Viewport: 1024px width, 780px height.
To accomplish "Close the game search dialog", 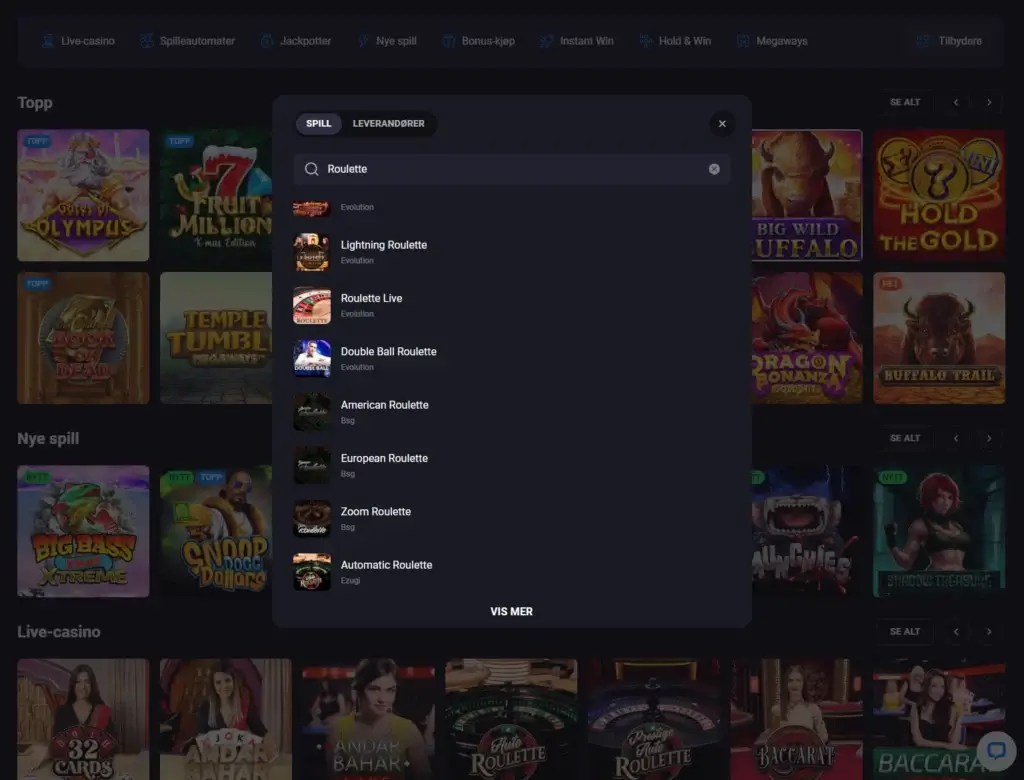I will pos(722,124).
